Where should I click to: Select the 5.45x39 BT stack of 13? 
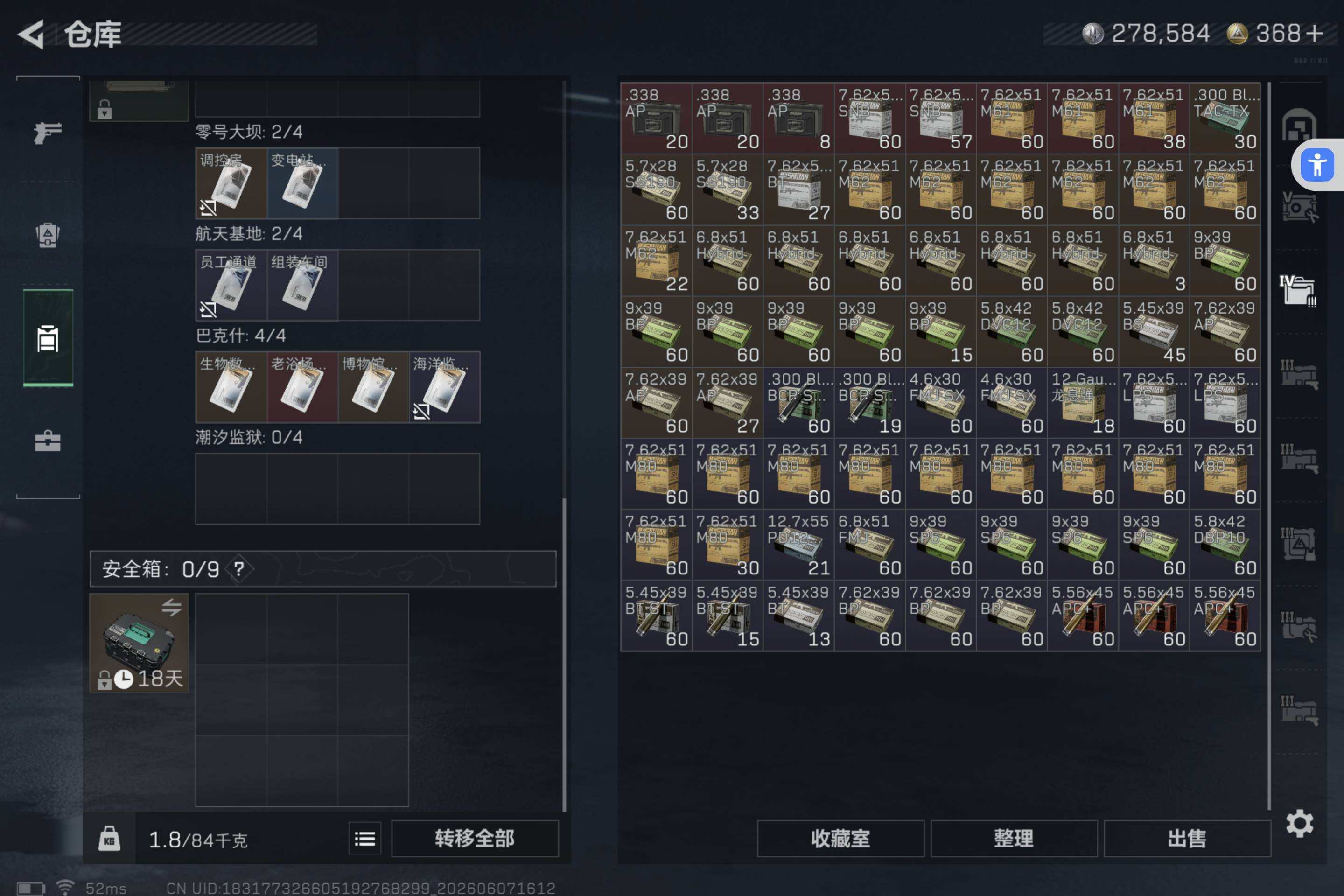[x=798, y=616]
